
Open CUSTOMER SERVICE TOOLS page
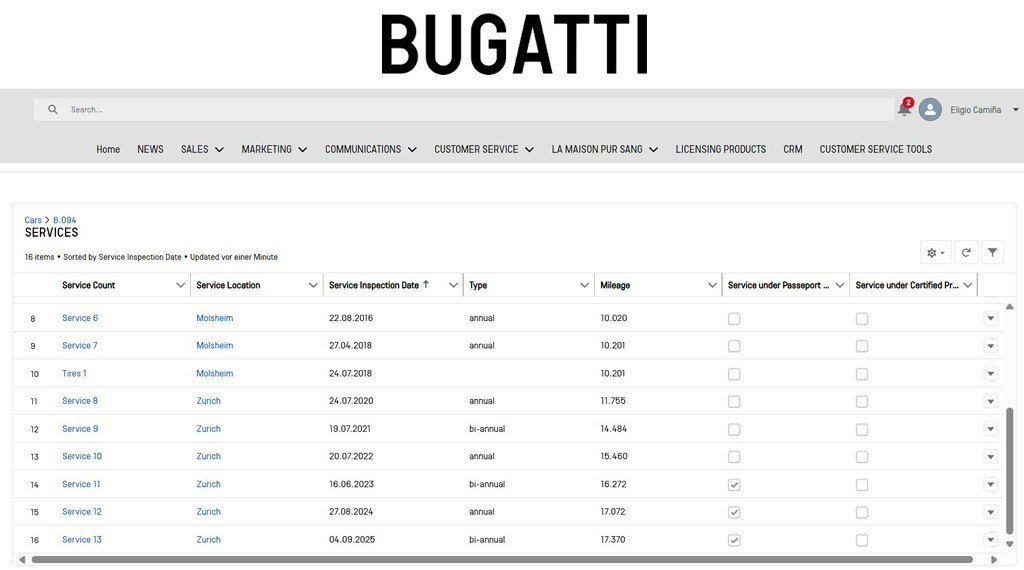click(876, 150)
